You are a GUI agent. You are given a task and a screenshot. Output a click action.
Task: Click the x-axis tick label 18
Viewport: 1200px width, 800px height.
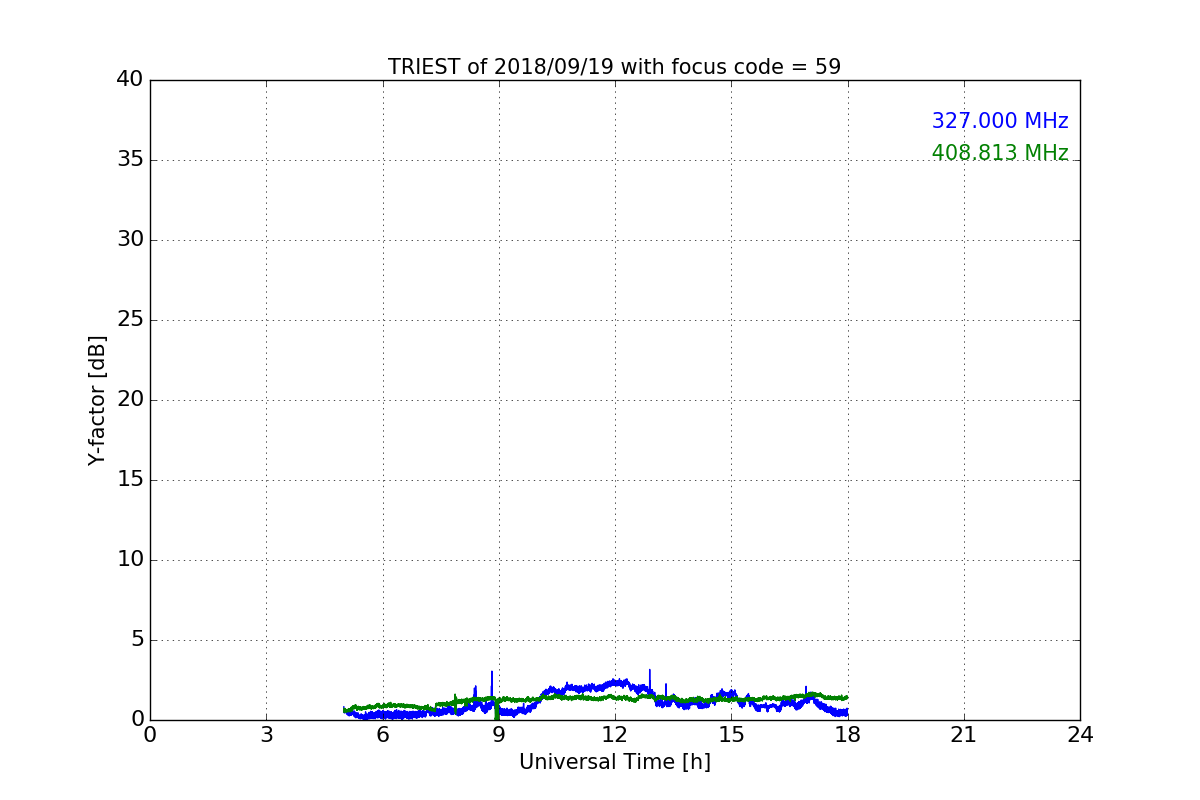(847, 735)
